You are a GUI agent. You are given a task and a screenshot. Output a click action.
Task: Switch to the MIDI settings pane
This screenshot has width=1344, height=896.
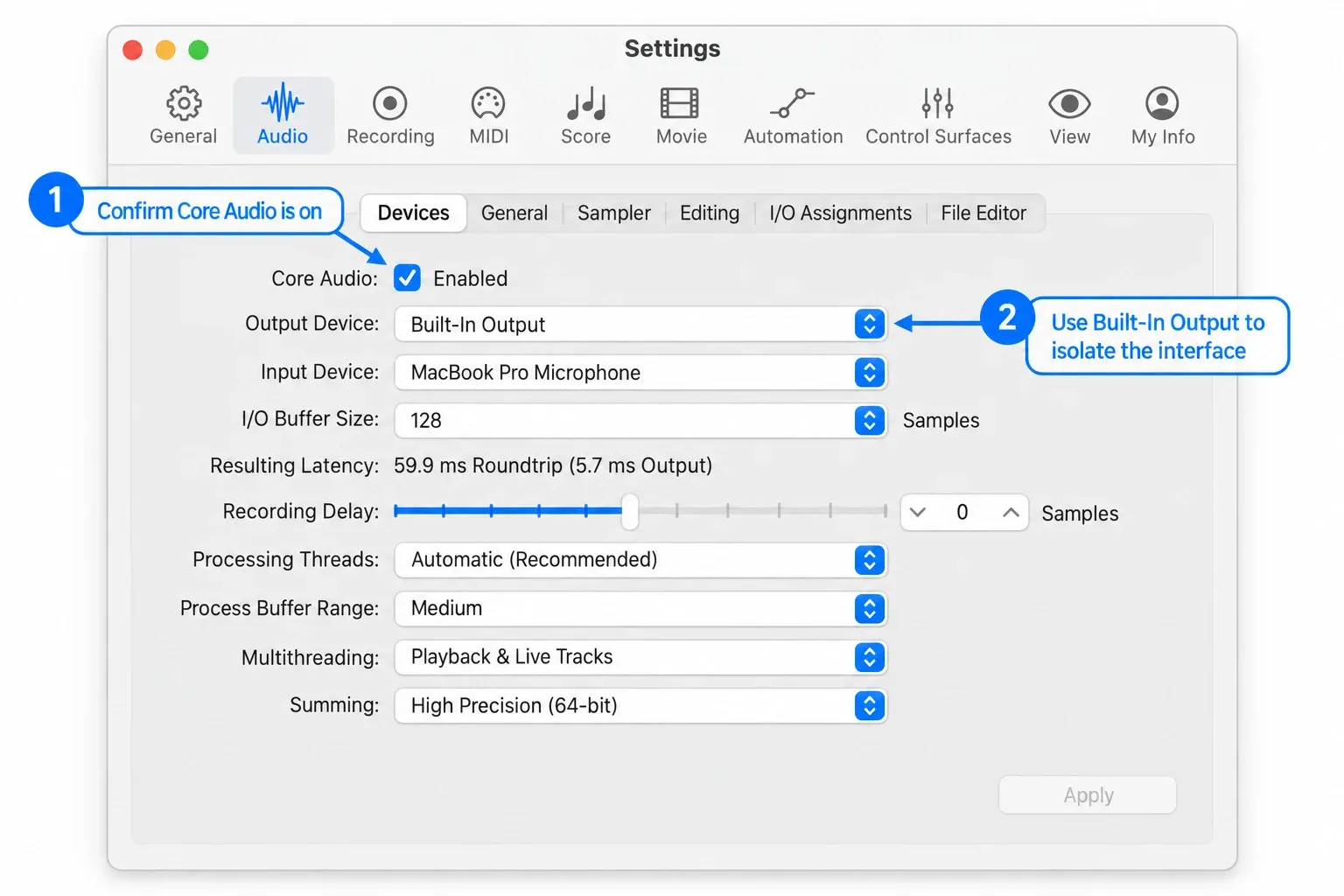(x=488, y=115)
